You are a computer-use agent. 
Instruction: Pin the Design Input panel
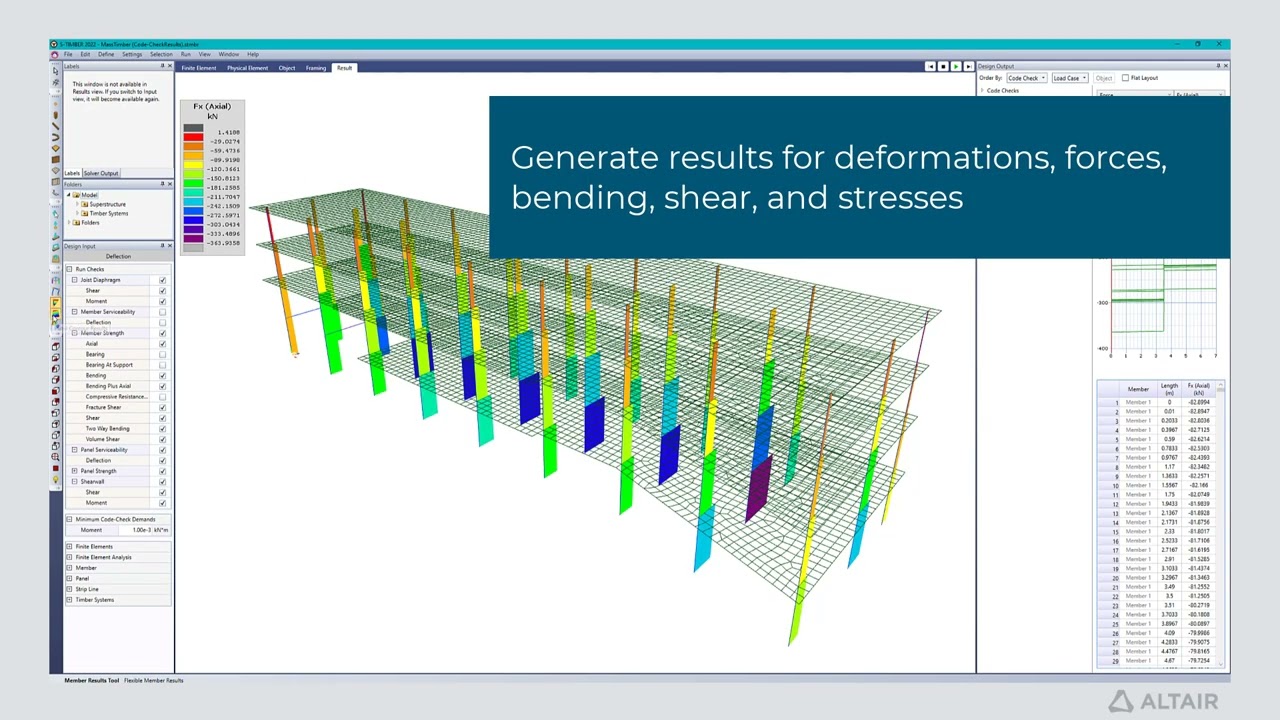162,246
